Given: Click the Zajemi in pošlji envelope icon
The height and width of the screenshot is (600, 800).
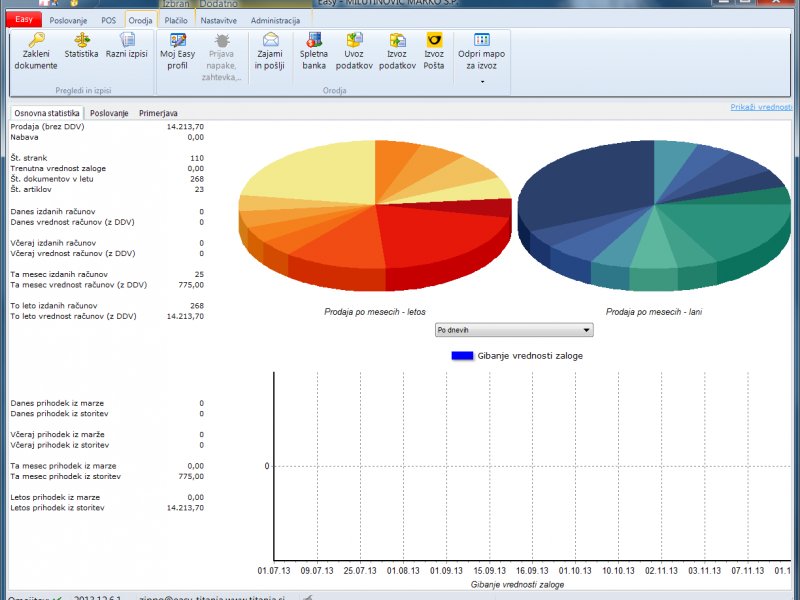Looking at the screenshot, I should (x=270, y=41).
